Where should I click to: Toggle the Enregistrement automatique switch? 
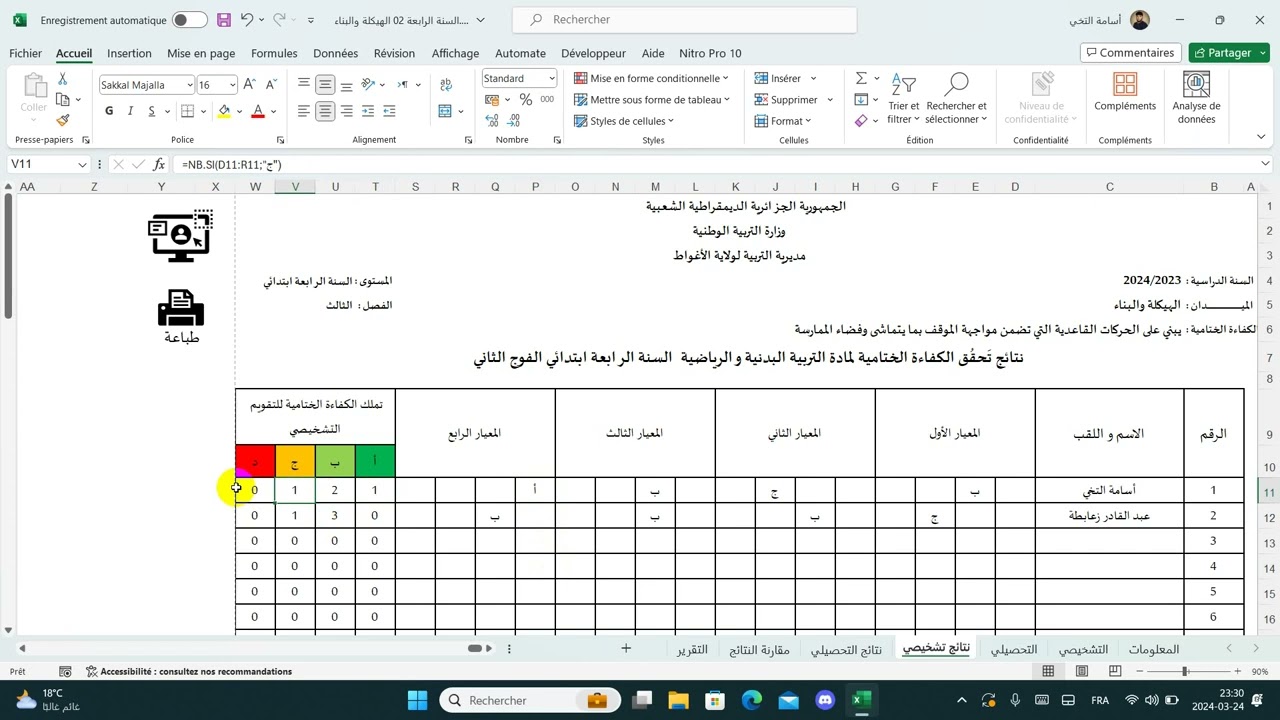coord(189,20)
